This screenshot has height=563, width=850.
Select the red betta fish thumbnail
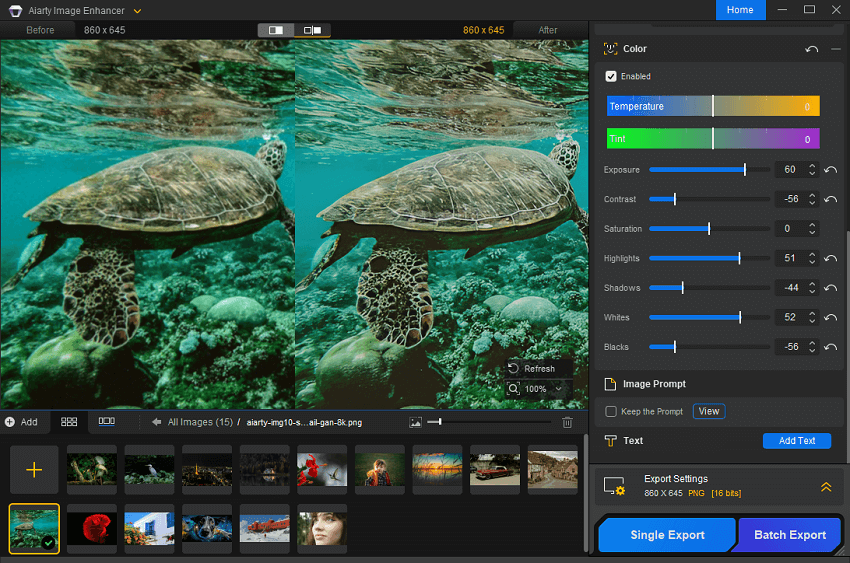point(92,528)
